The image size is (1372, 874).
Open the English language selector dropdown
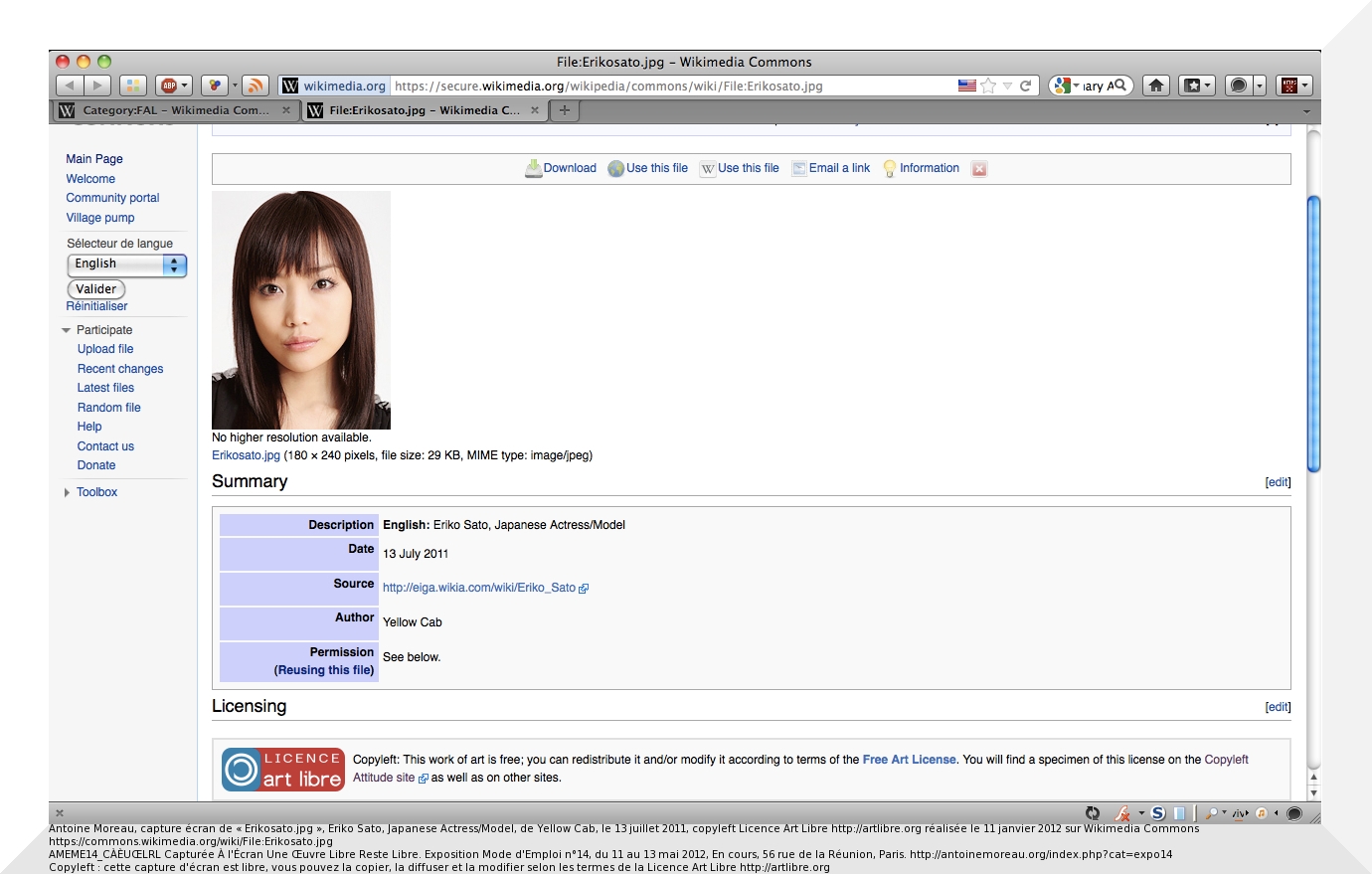[x=126, y=264]
